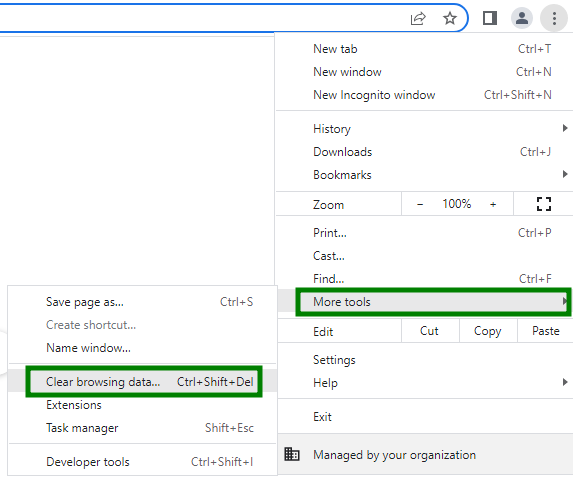The image size is (573, 488).
Task: Decrease zoom with the minus button
Action: pyautogui.click(x=420, y=204)
